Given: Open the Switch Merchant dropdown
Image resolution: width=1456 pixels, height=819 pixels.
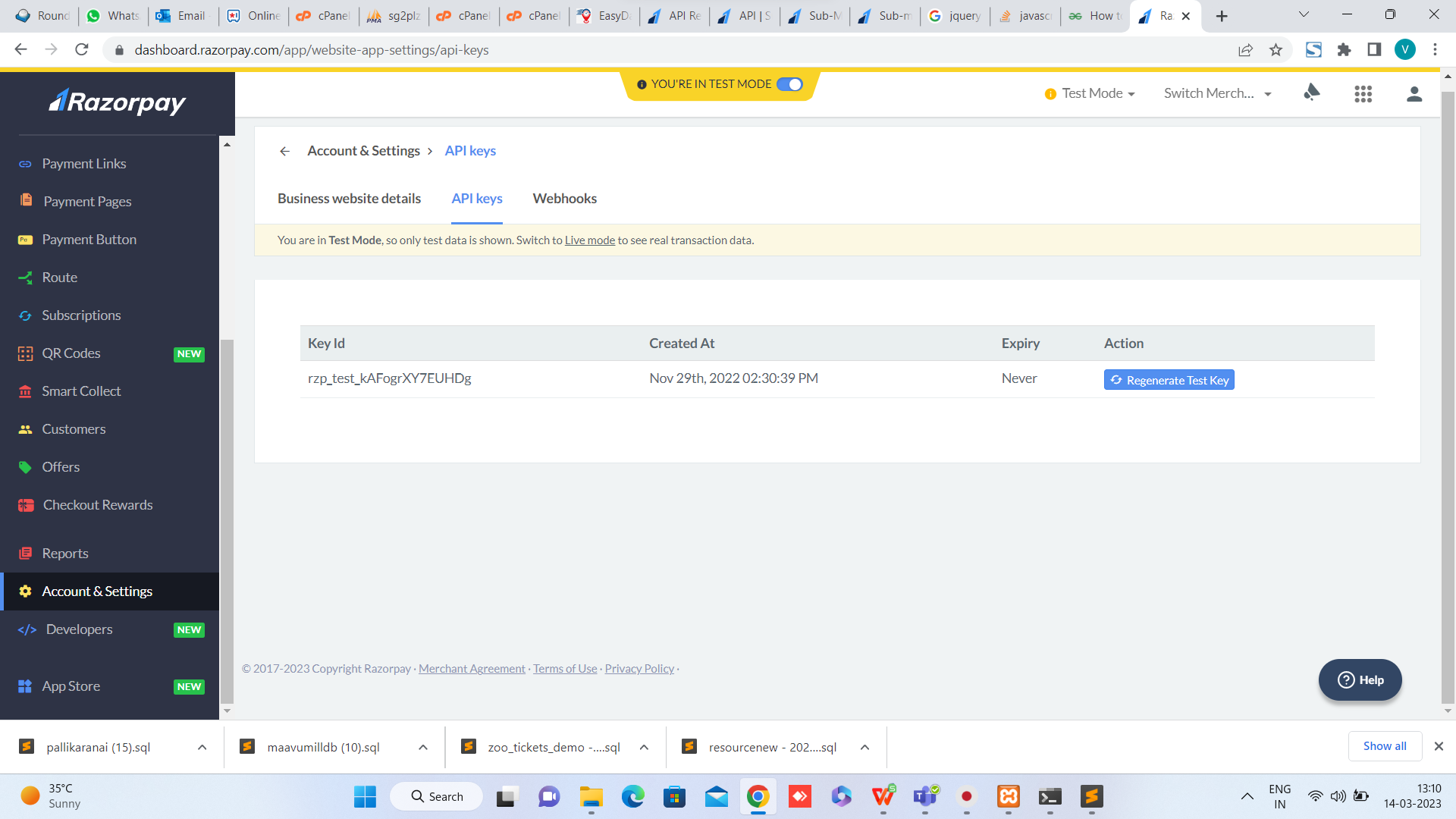Looking at the screenshot, I should point(1217,93).
